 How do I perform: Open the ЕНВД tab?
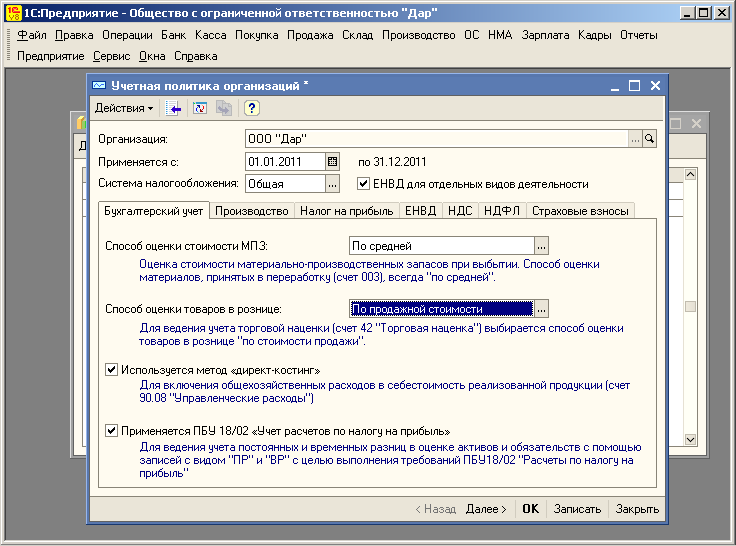[x=420, y=211]
